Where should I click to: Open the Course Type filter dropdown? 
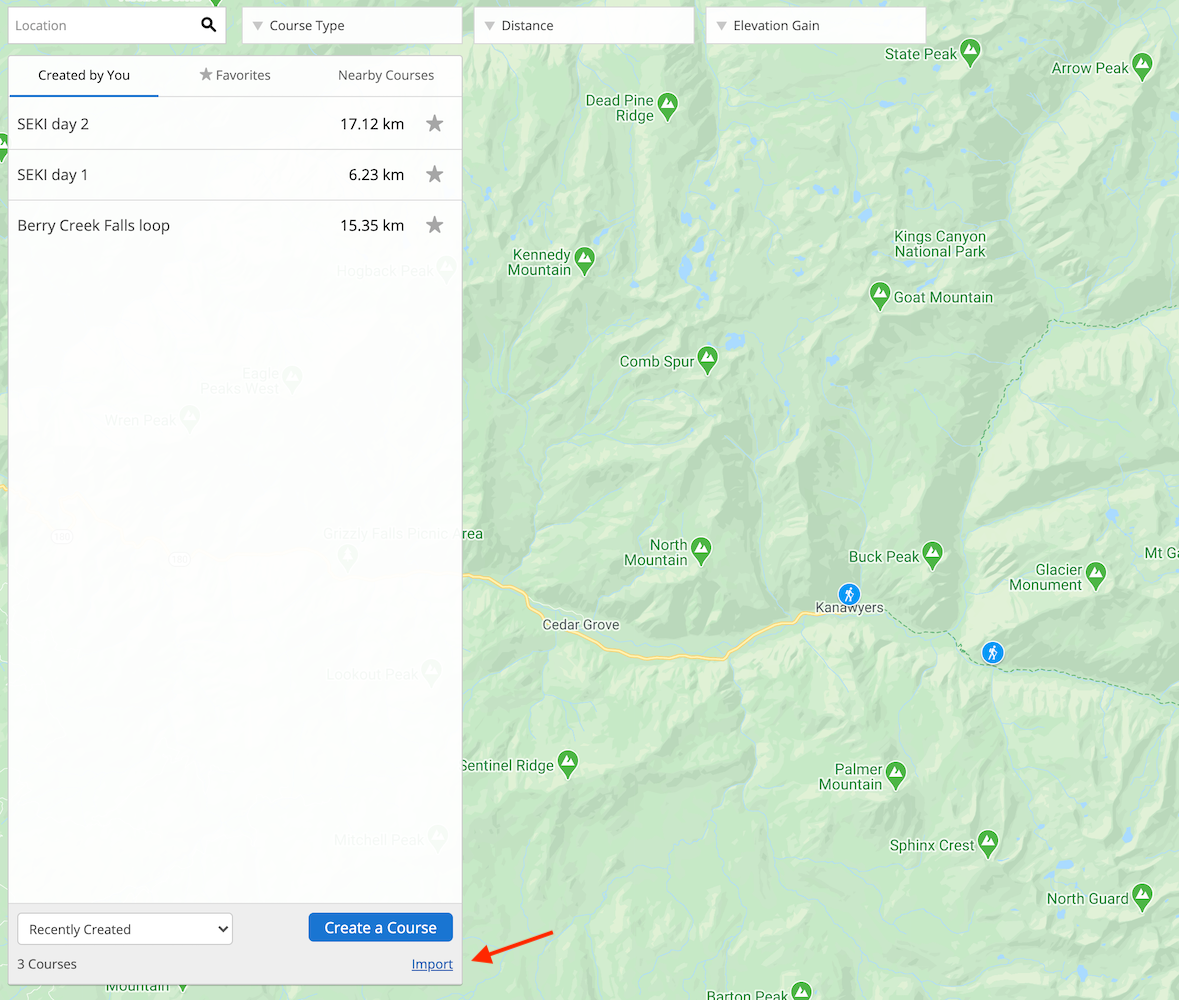(x=352, y=24)
